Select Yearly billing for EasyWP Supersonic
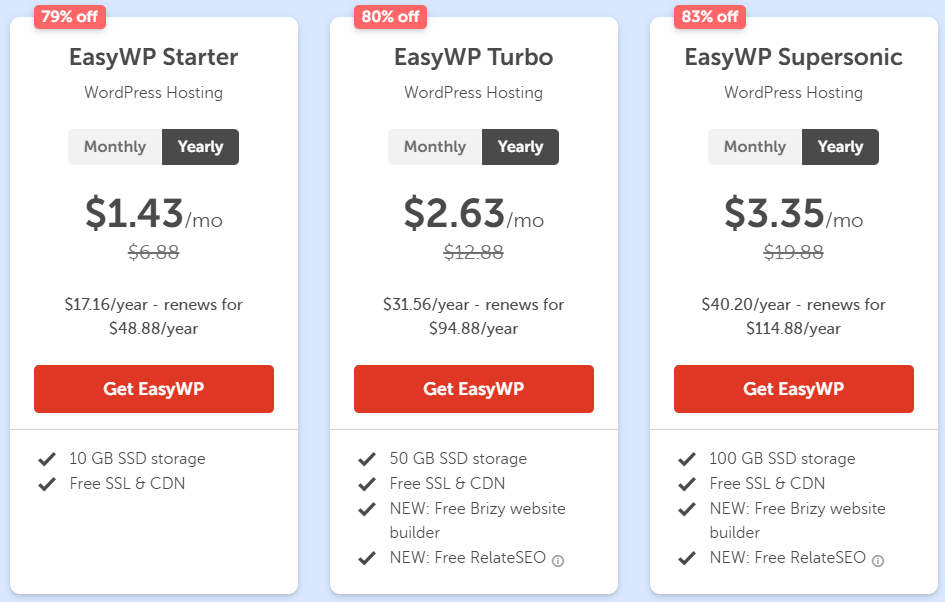The height and width of the screenshot is (602, 945). tap(840, 147)
